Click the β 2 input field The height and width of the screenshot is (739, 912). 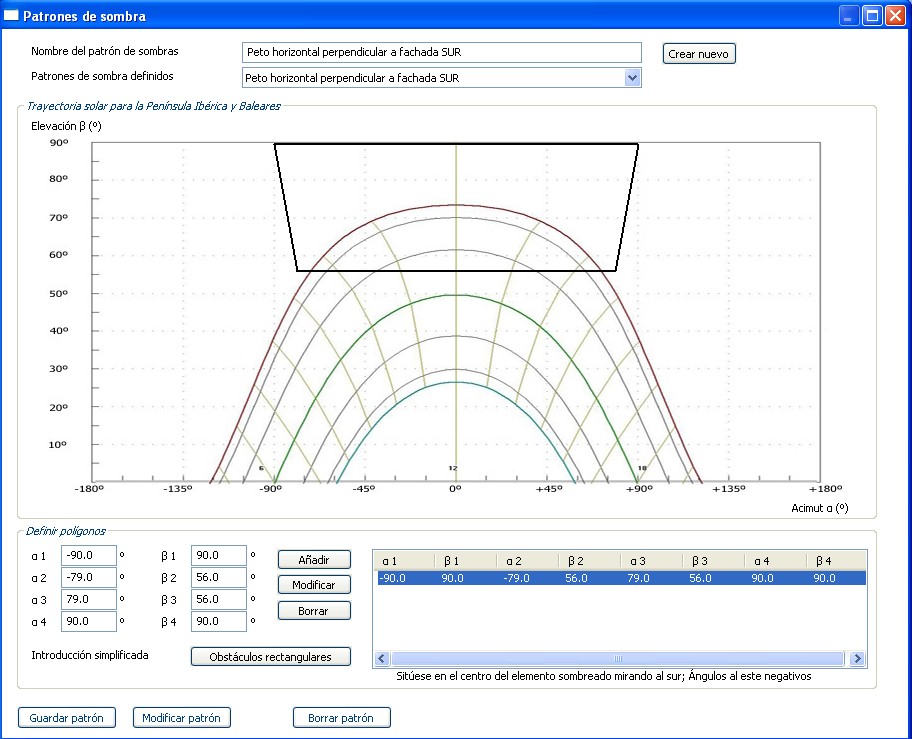click(x=218, y=577)
